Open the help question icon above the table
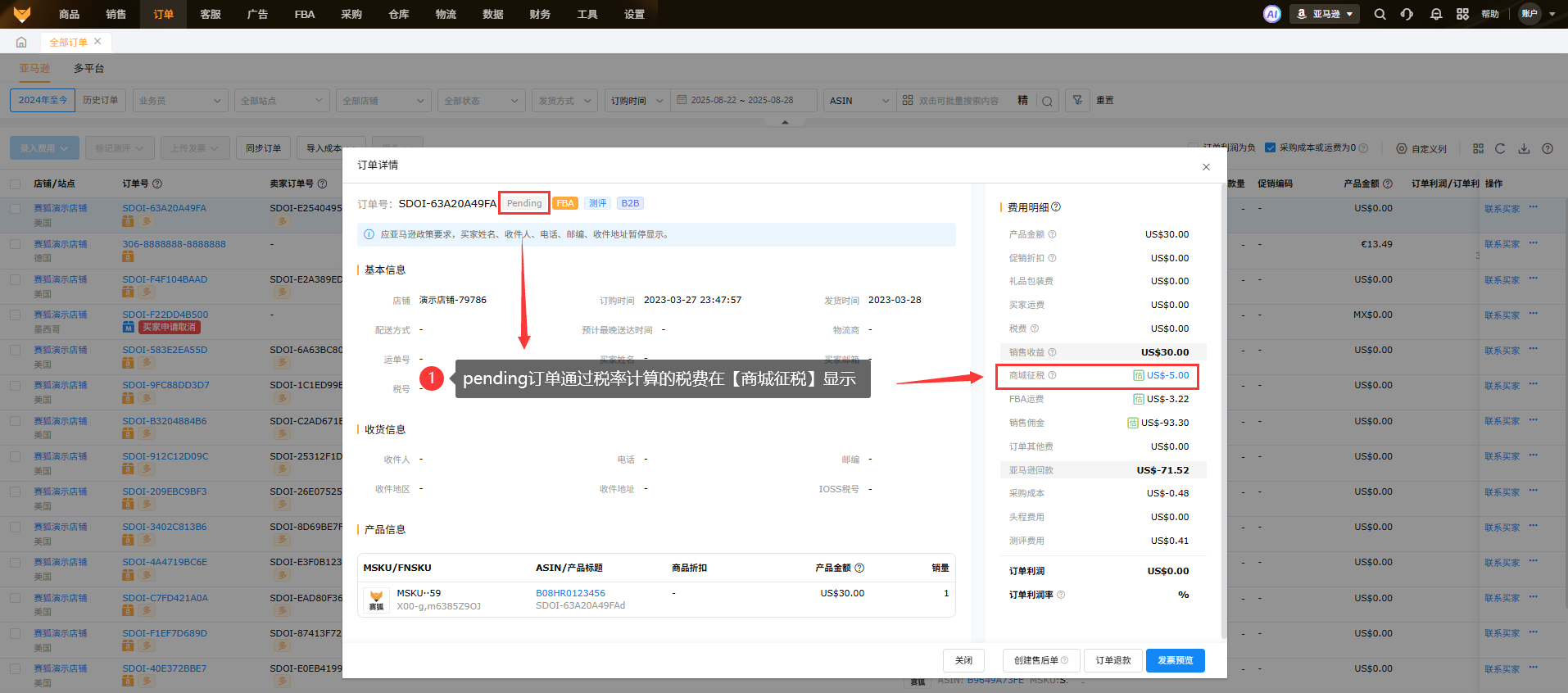 coord(1548,148)
